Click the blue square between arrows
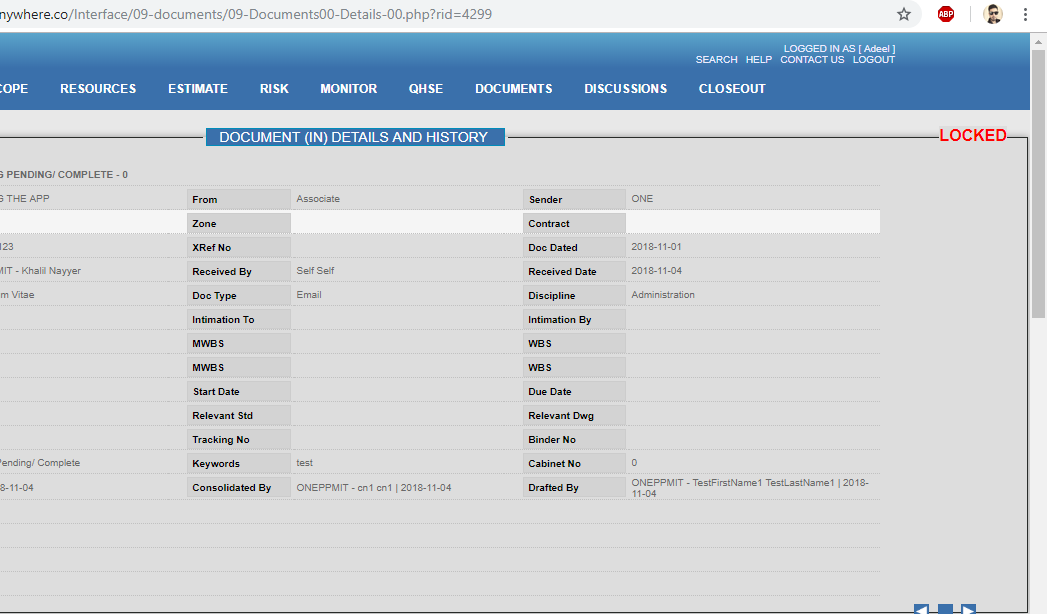Image resolution: width=1047 pixels, height=614 pixels. pos(945,609)
